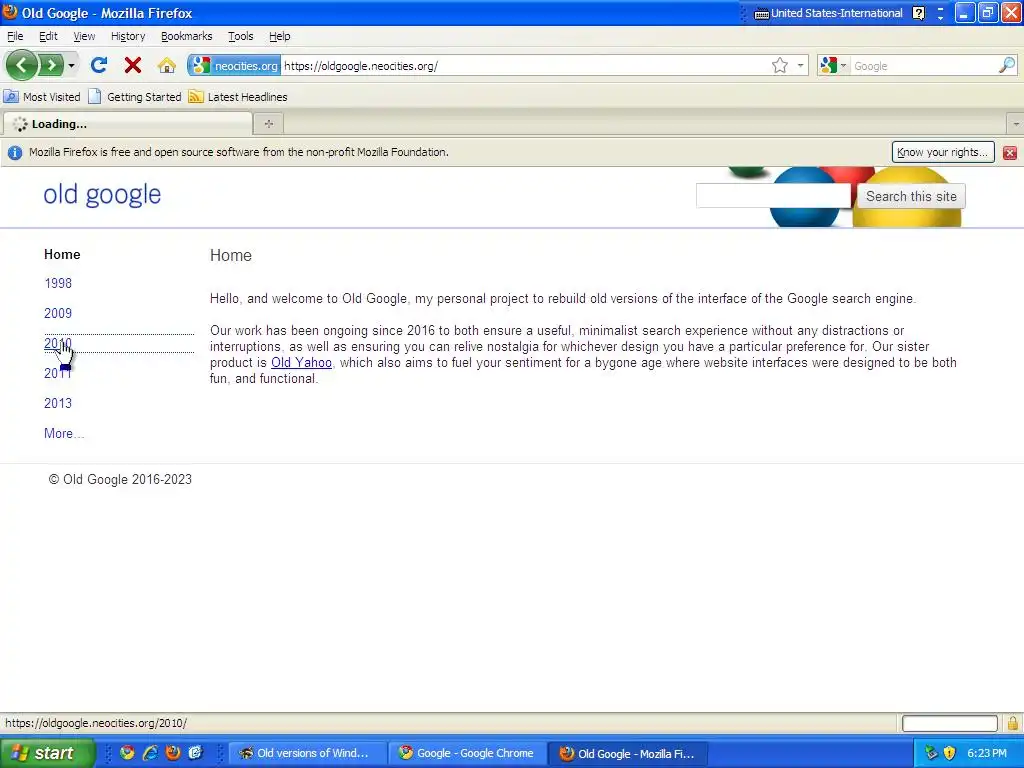Click the language bar help icon
This screenshot has height=768, width=1024.
click(x=919, y=13)
